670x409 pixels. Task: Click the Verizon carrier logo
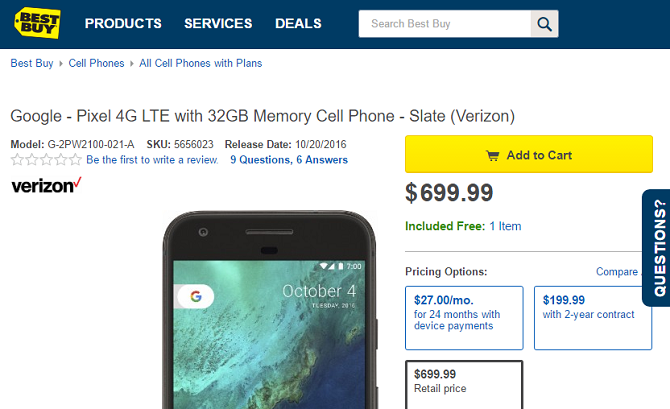pos(46,185)
